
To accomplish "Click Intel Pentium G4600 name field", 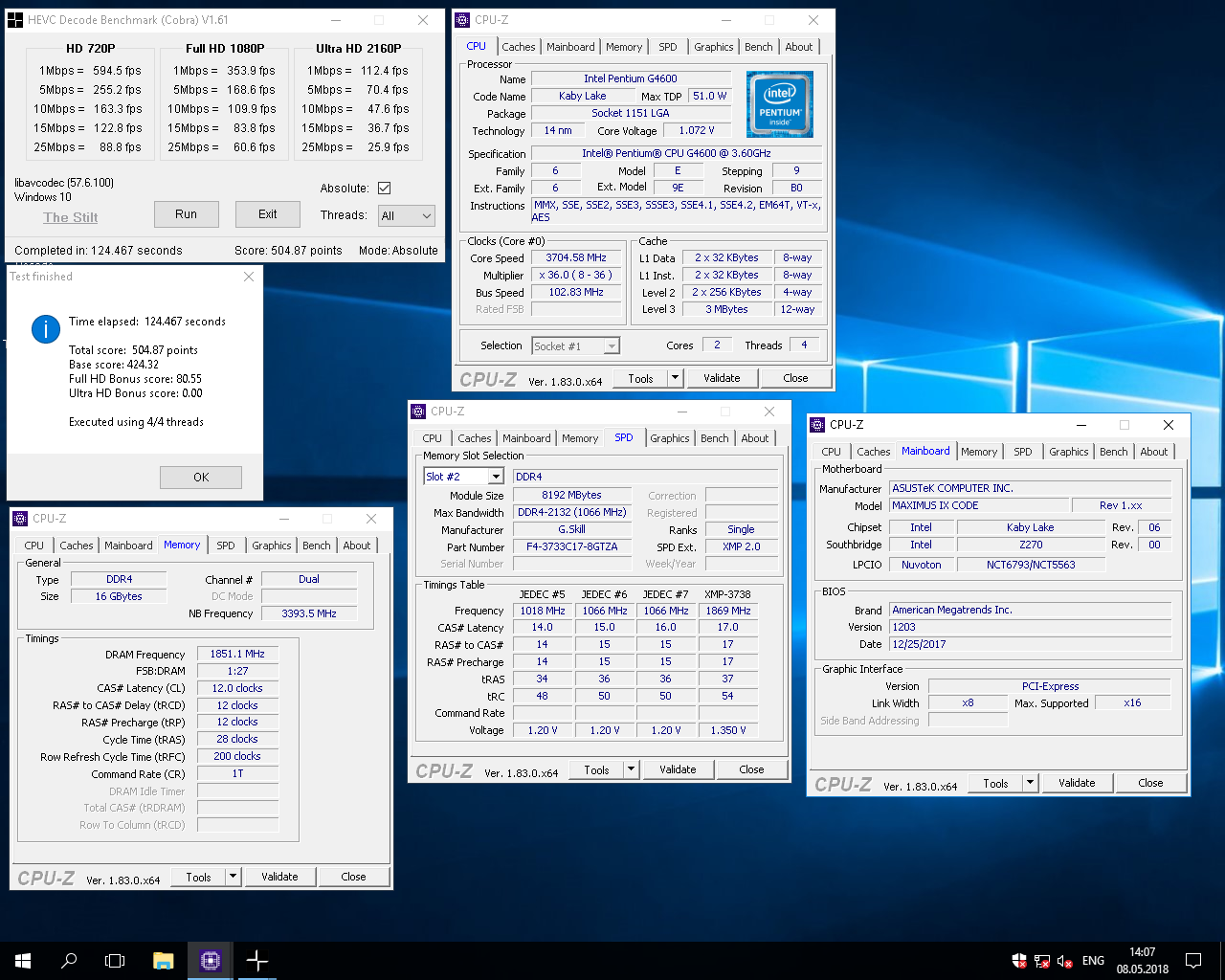I will [x=631, y=78].
